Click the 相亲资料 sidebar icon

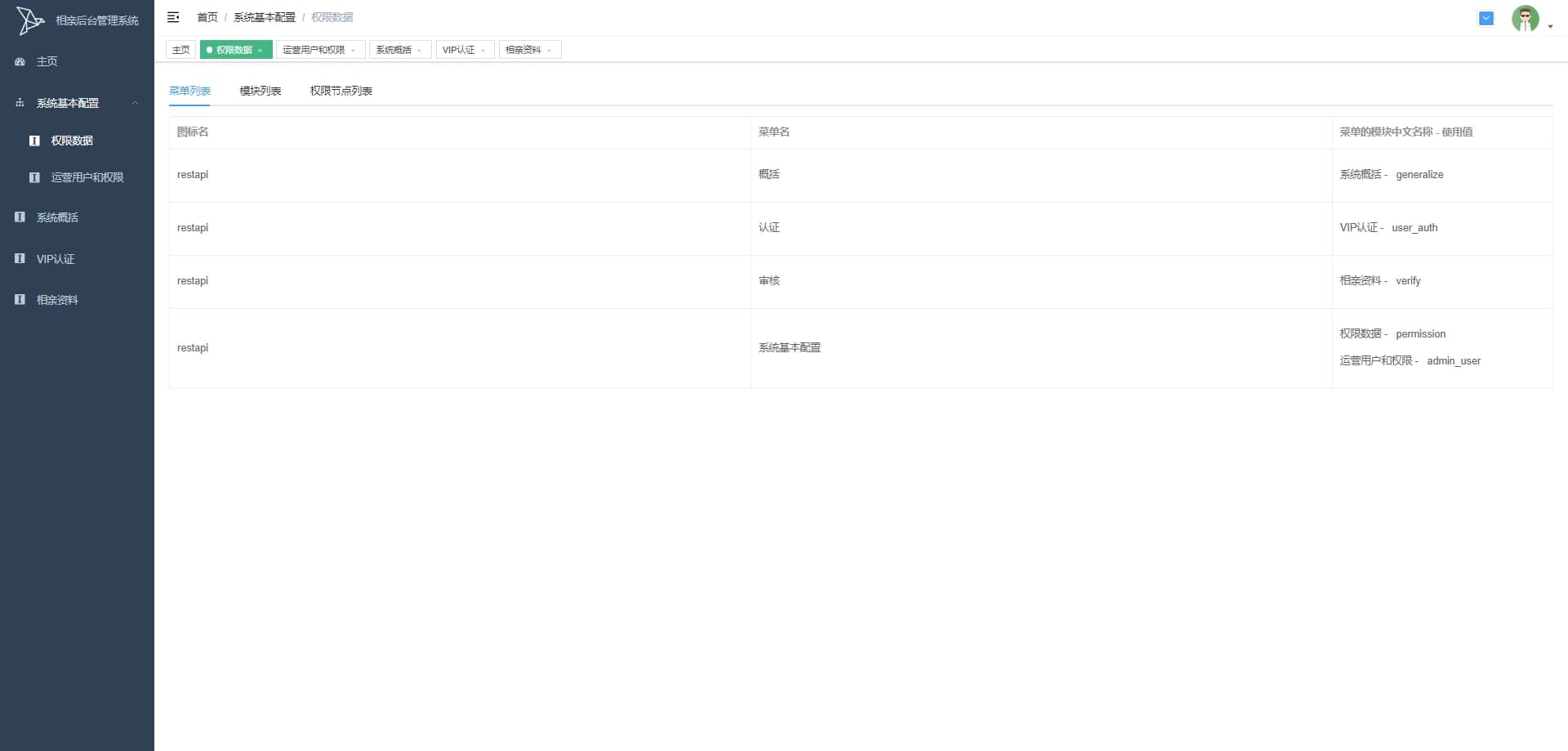[20, 300]
